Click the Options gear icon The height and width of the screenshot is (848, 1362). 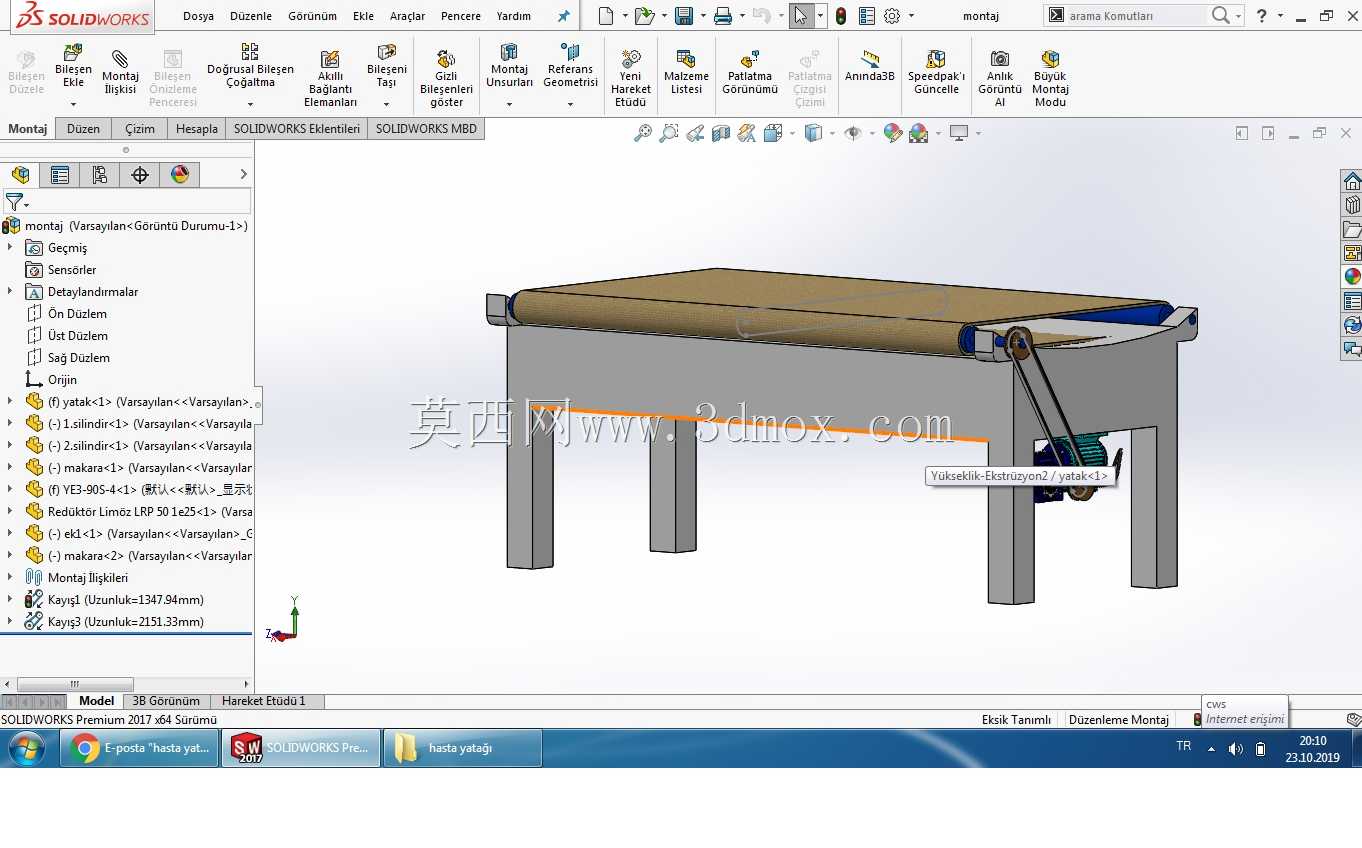click(x=892, y=16)
